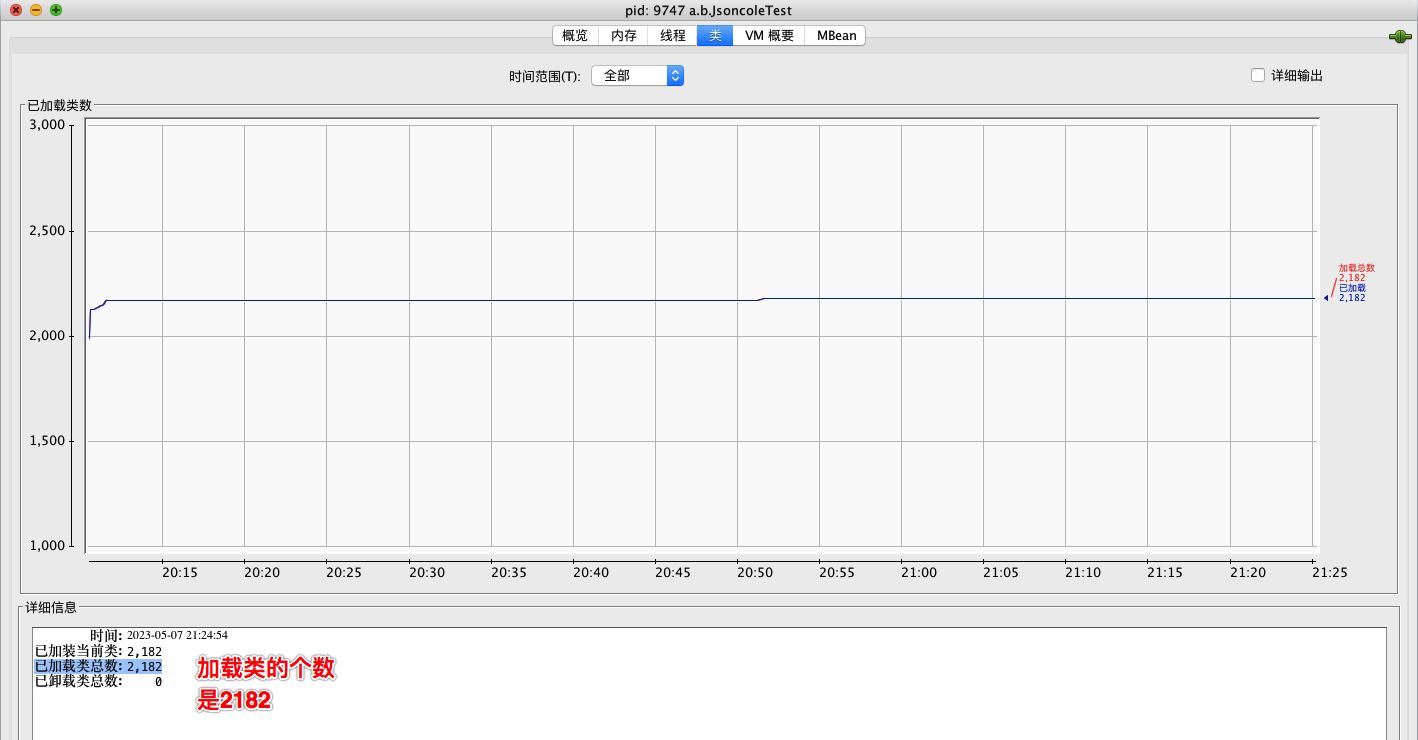Click the 详细信息 panel title
Image resolution: width=1418 pixels, height=740 pixels.
[51, 607]
